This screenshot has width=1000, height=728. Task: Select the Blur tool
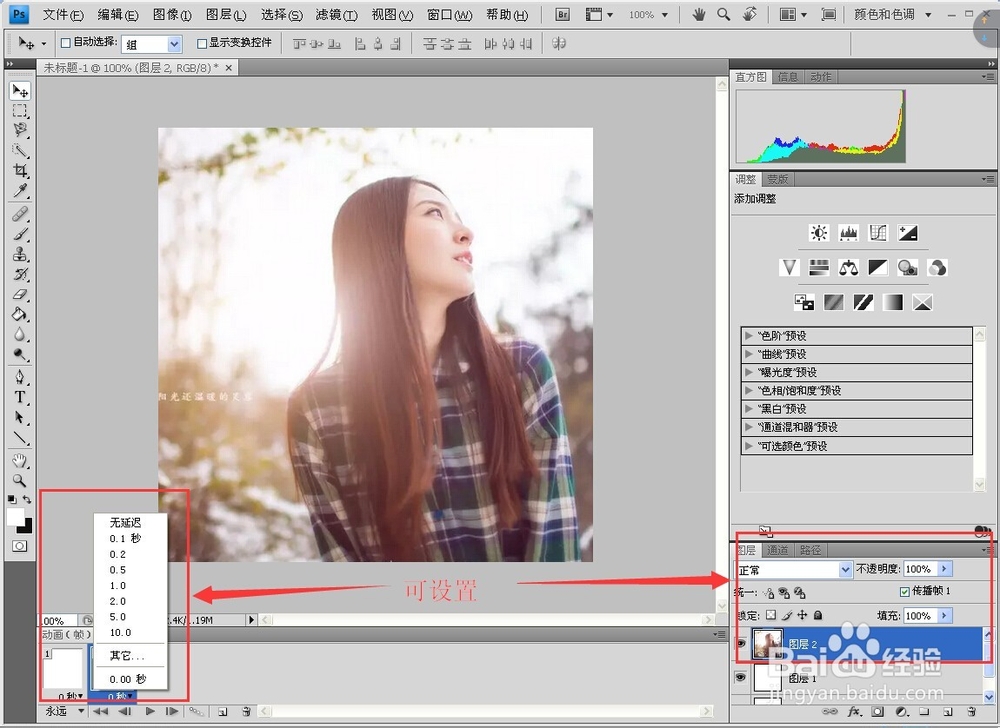point(20,334)
